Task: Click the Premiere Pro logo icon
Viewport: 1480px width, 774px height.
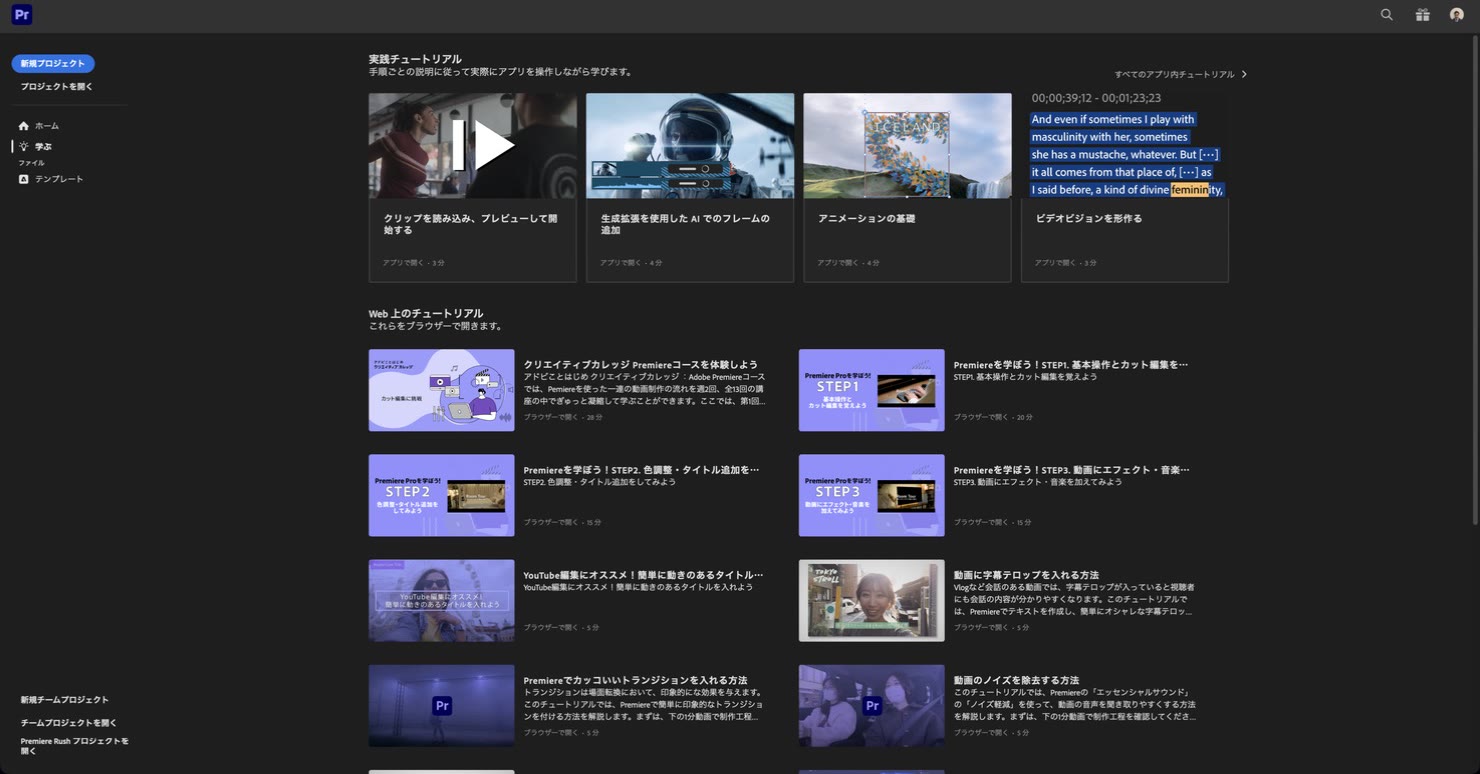Action: point(22,15)
